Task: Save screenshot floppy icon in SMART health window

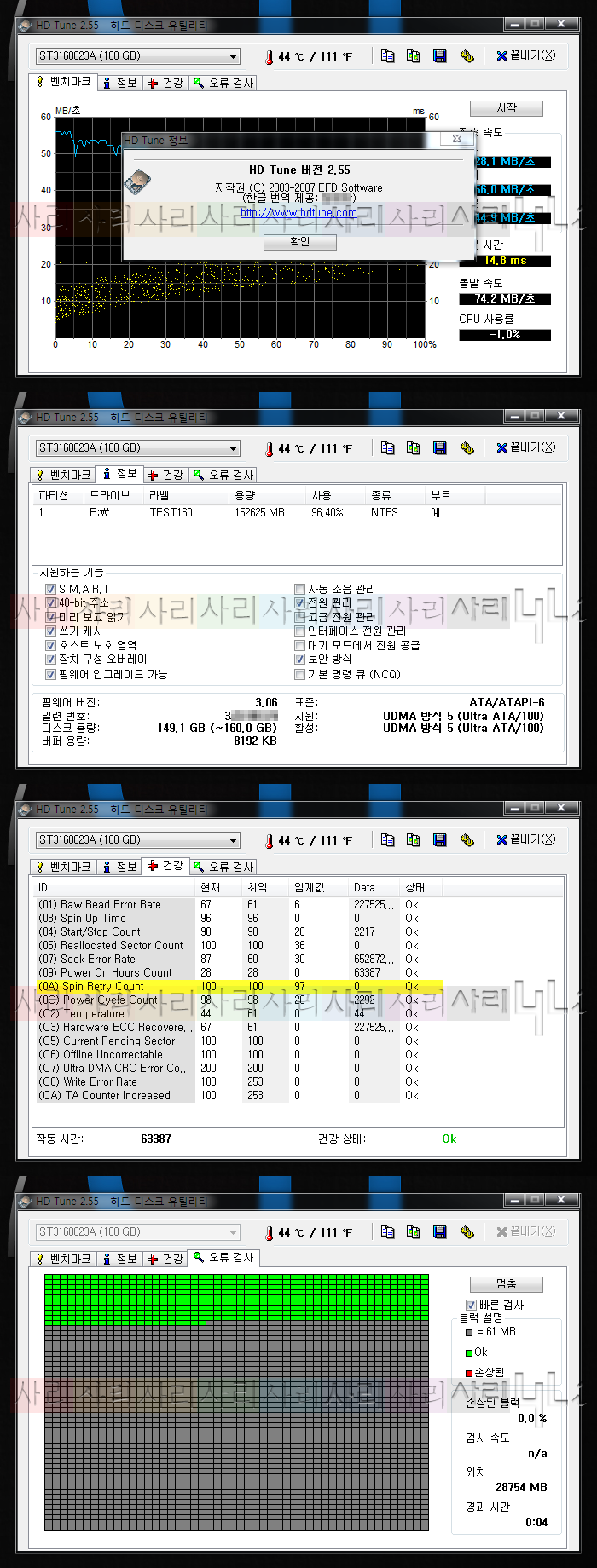Action: 440,840
